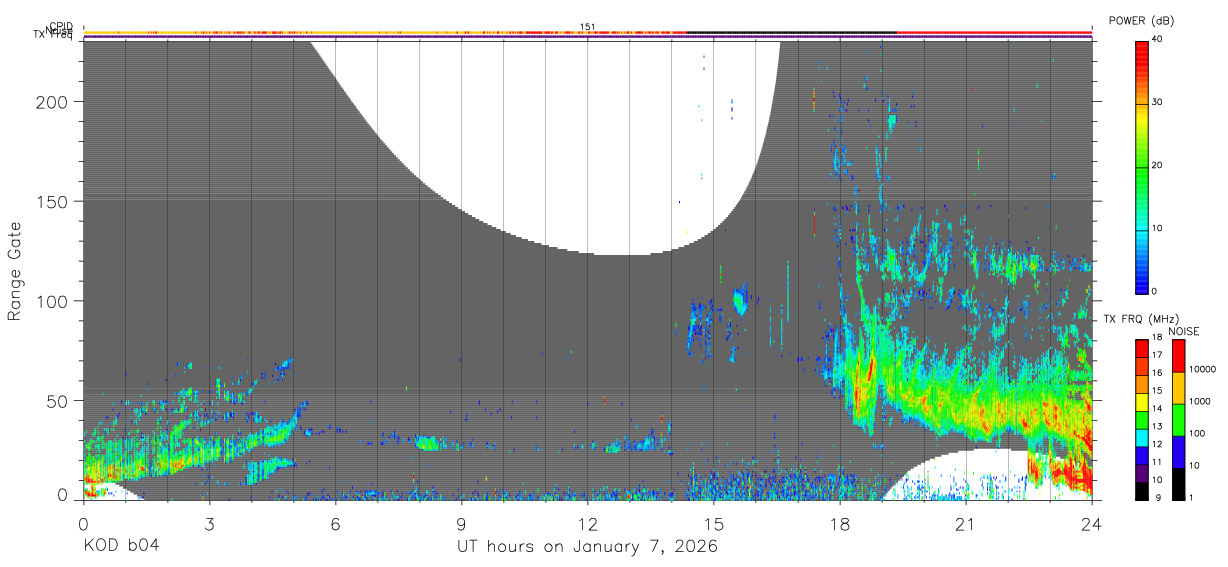The image size is (1228, 567).
Task: Click the KOD b04 radar beam label
Action: pyautogui.click(x=121, y=546)
